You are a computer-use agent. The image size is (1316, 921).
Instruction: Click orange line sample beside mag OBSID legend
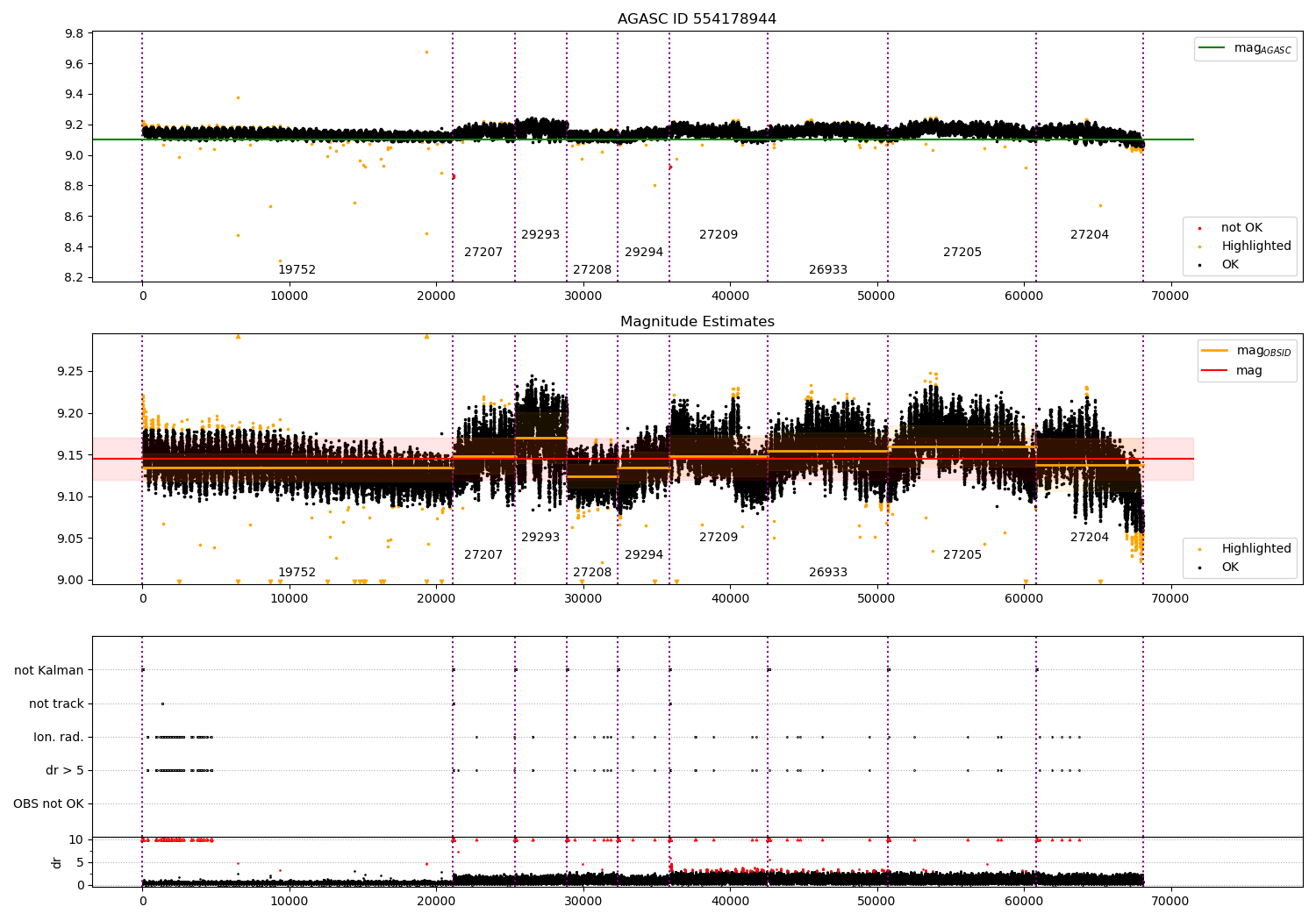point(1214,350)
